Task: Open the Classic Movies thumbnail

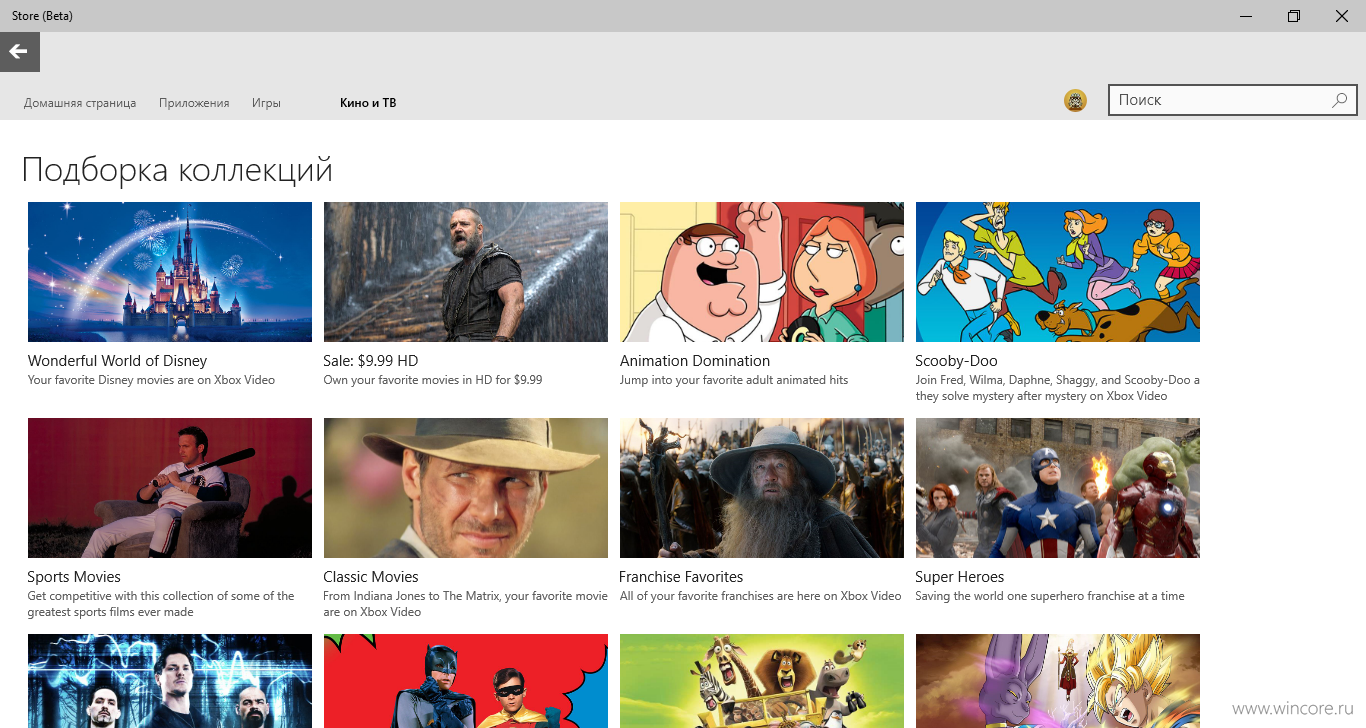Action: click(x=466, y=488)
